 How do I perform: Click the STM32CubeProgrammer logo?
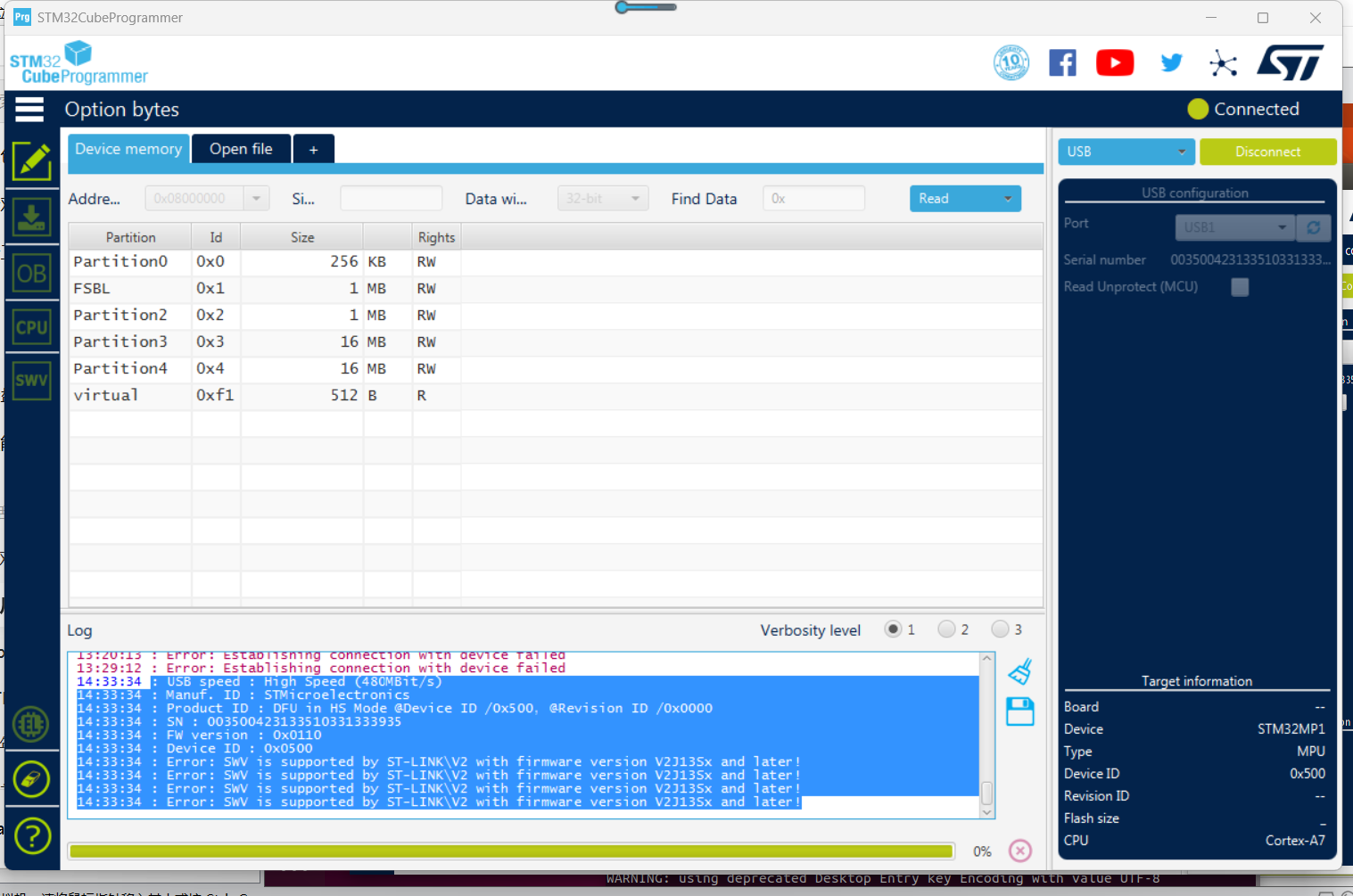click(x=78, y=63)
